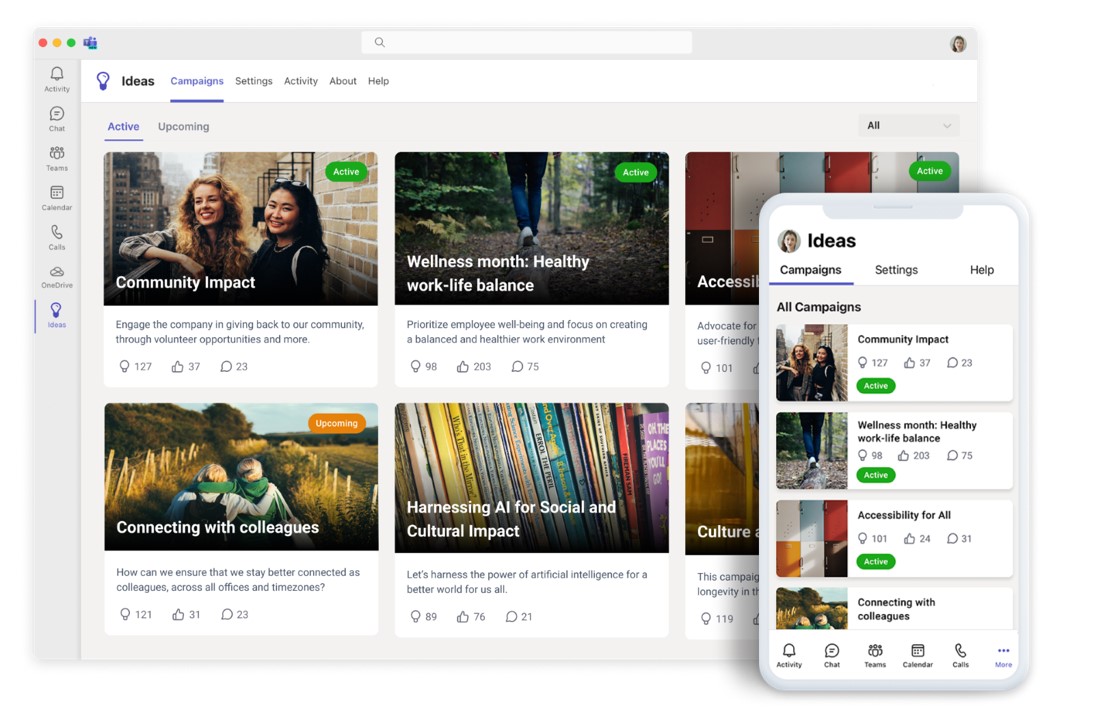Viewport: 1094px width, 720px height.
Task: Click the Teams search bar
Action: (x=527, y=42)
